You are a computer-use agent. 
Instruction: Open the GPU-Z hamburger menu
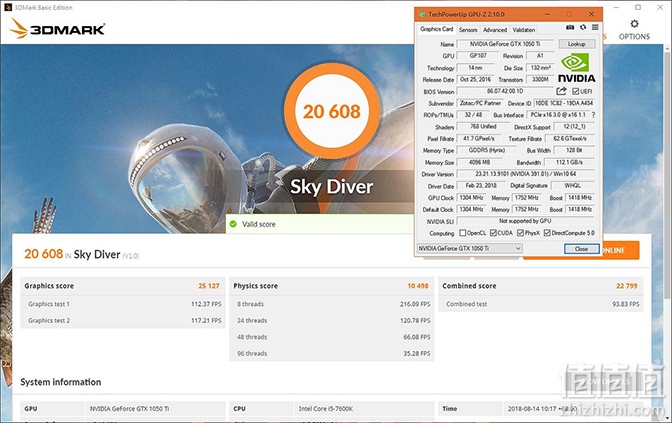click(x=595, y=27)
